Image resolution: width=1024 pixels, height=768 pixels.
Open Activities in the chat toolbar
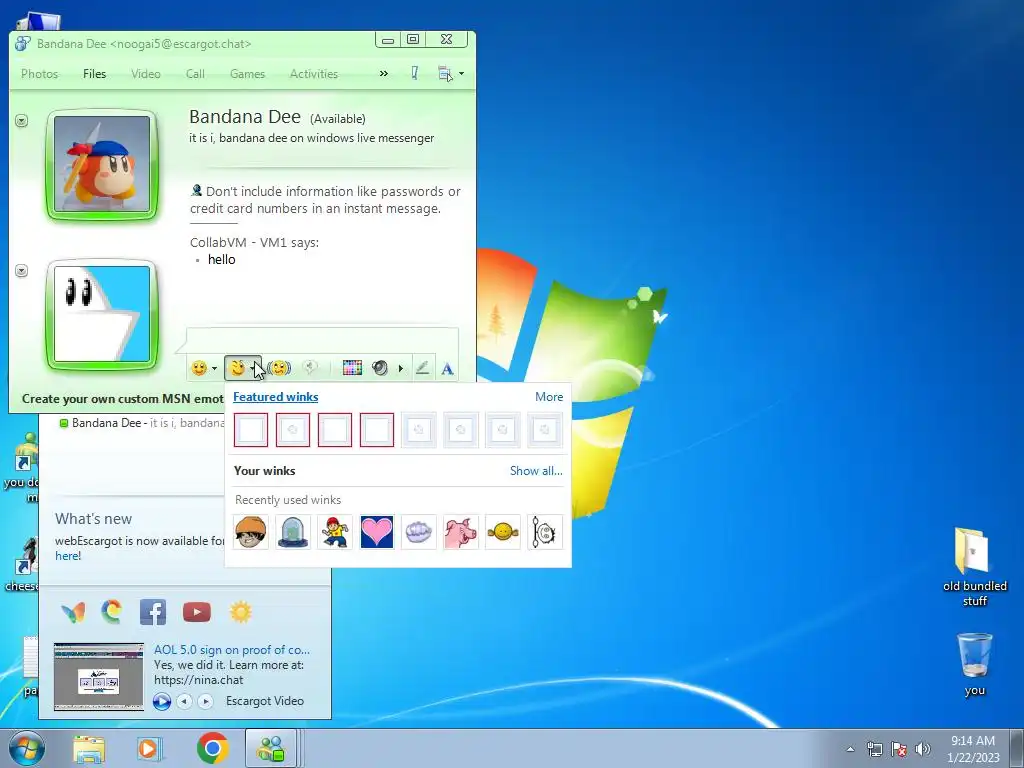313,74
